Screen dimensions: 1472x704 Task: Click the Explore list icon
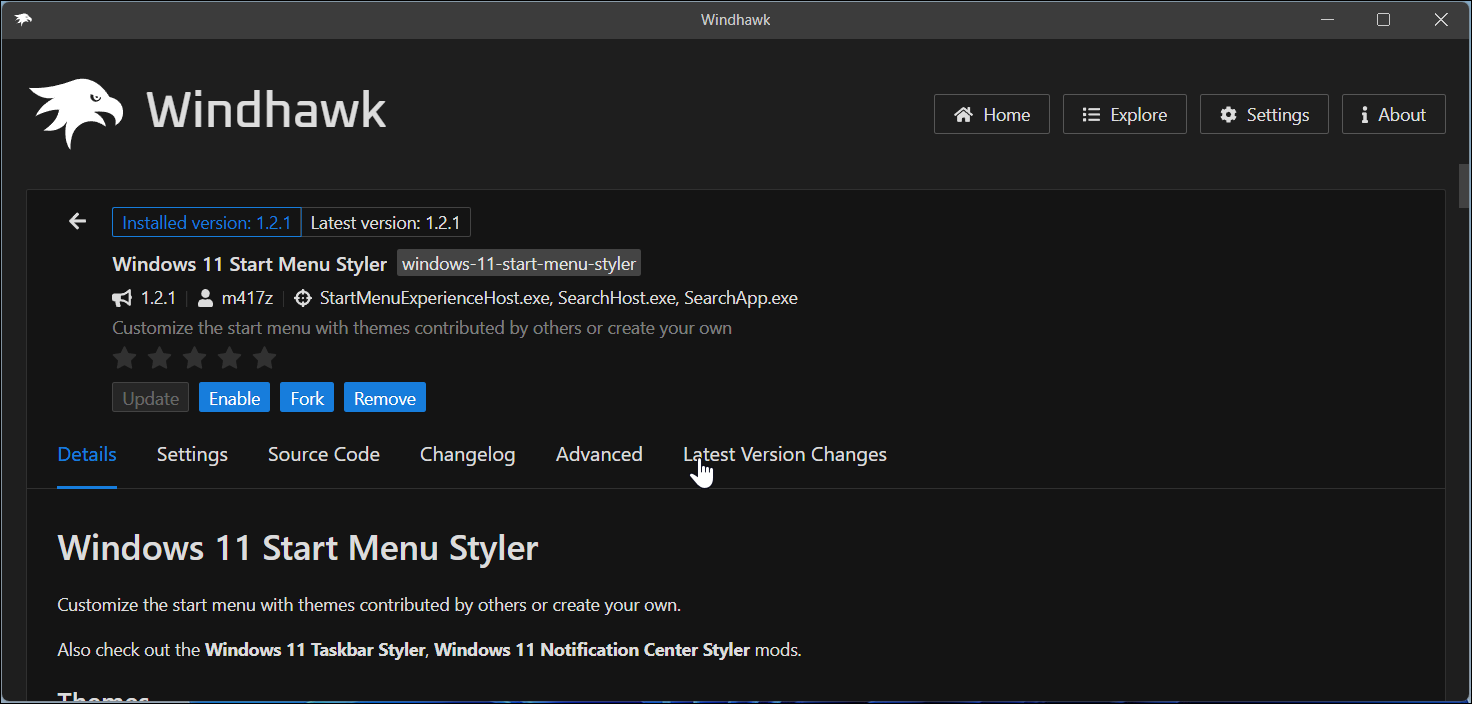(x=1091, y=113)
